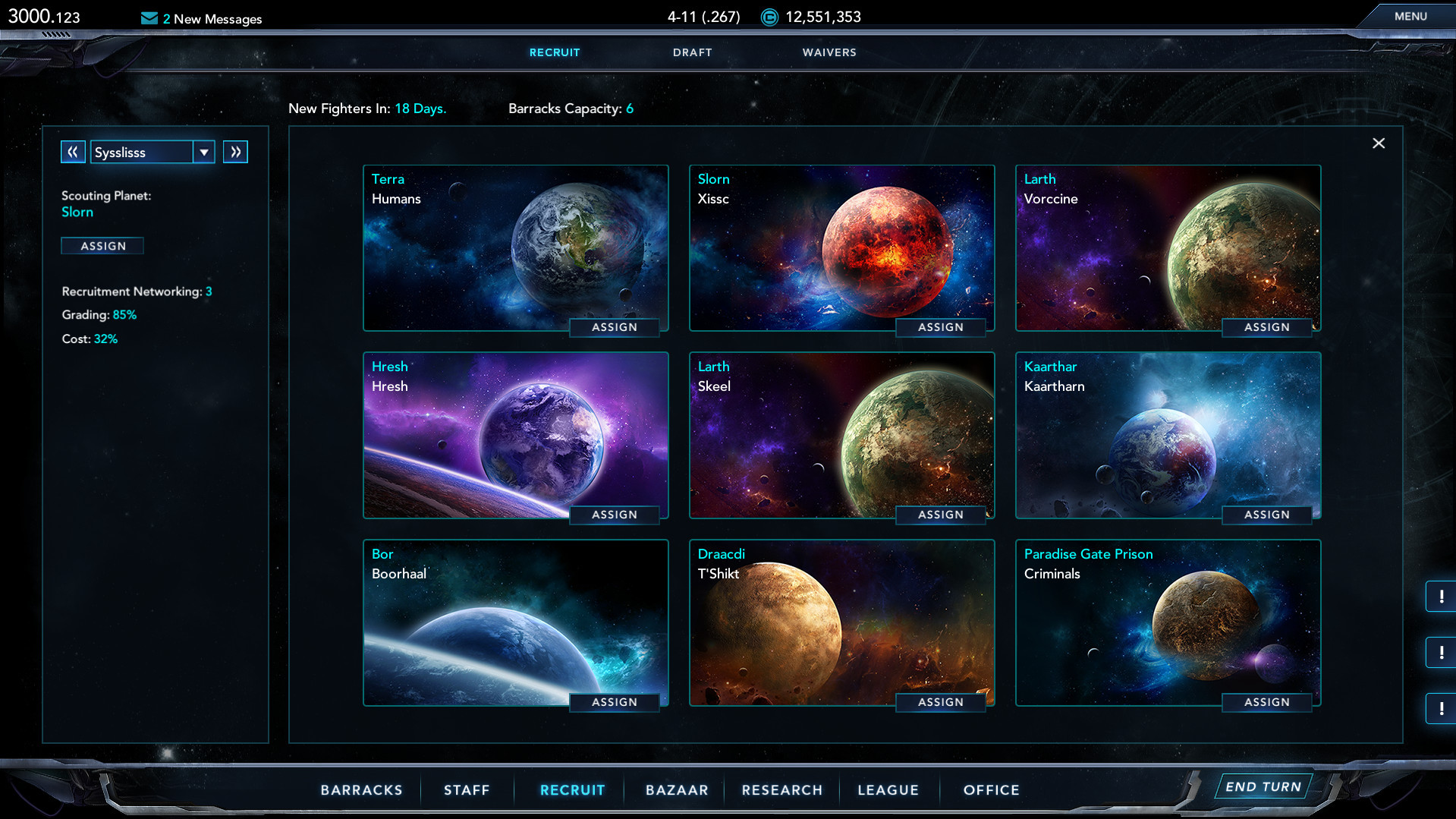
Task: Click Assign under Scouting Planet Slorn
Action: (103, 246)
